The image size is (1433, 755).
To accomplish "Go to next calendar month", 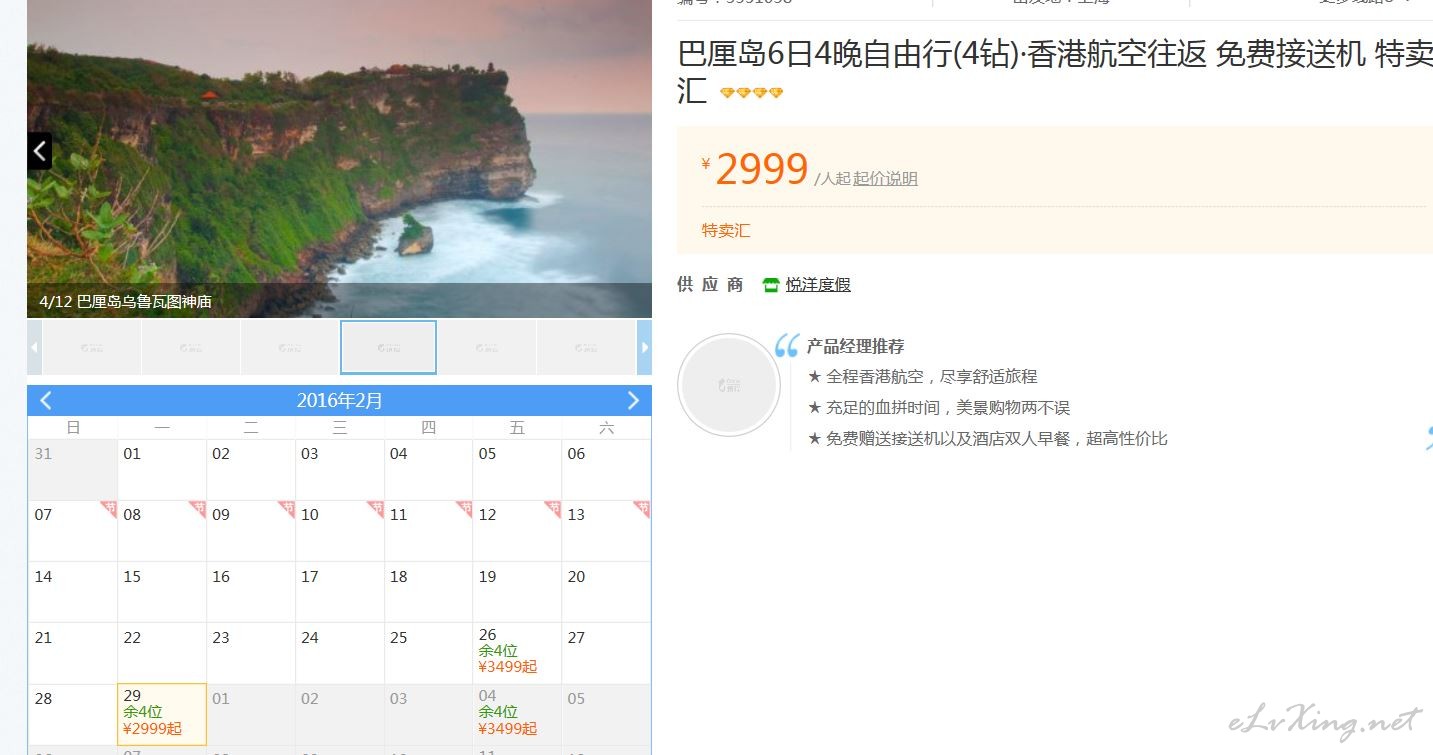I will click(x=633, y=401).
